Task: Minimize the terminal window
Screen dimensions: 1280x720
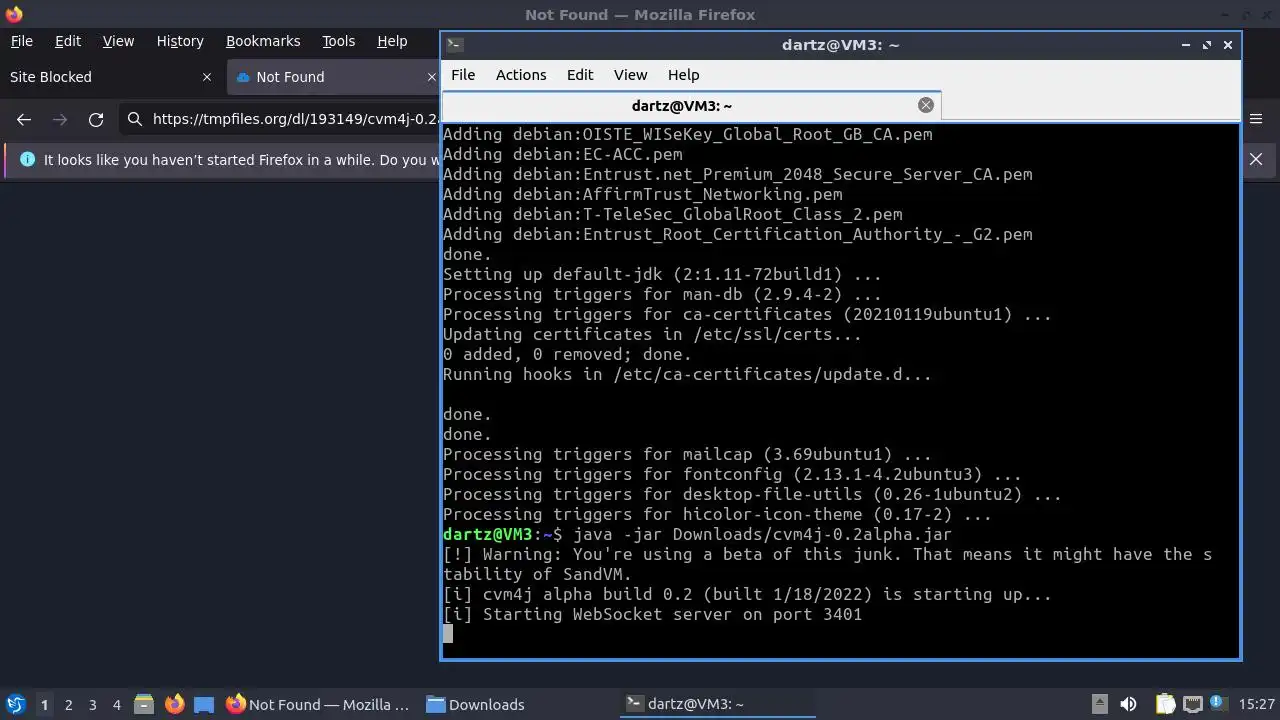Action: (x=1186, y=44)
